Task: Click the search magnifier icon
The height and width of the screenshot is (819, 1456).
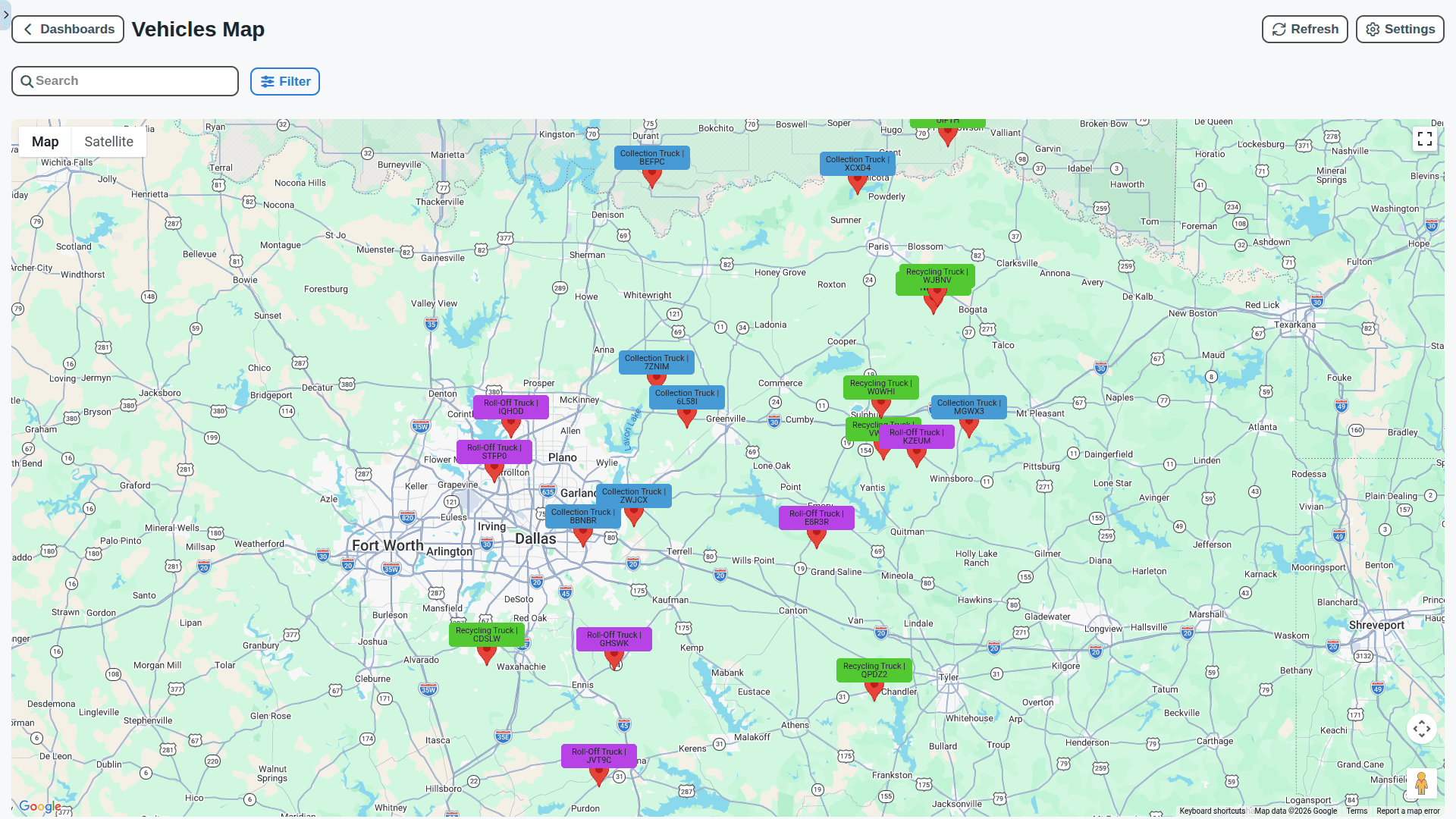Action: tap(27, 80)
